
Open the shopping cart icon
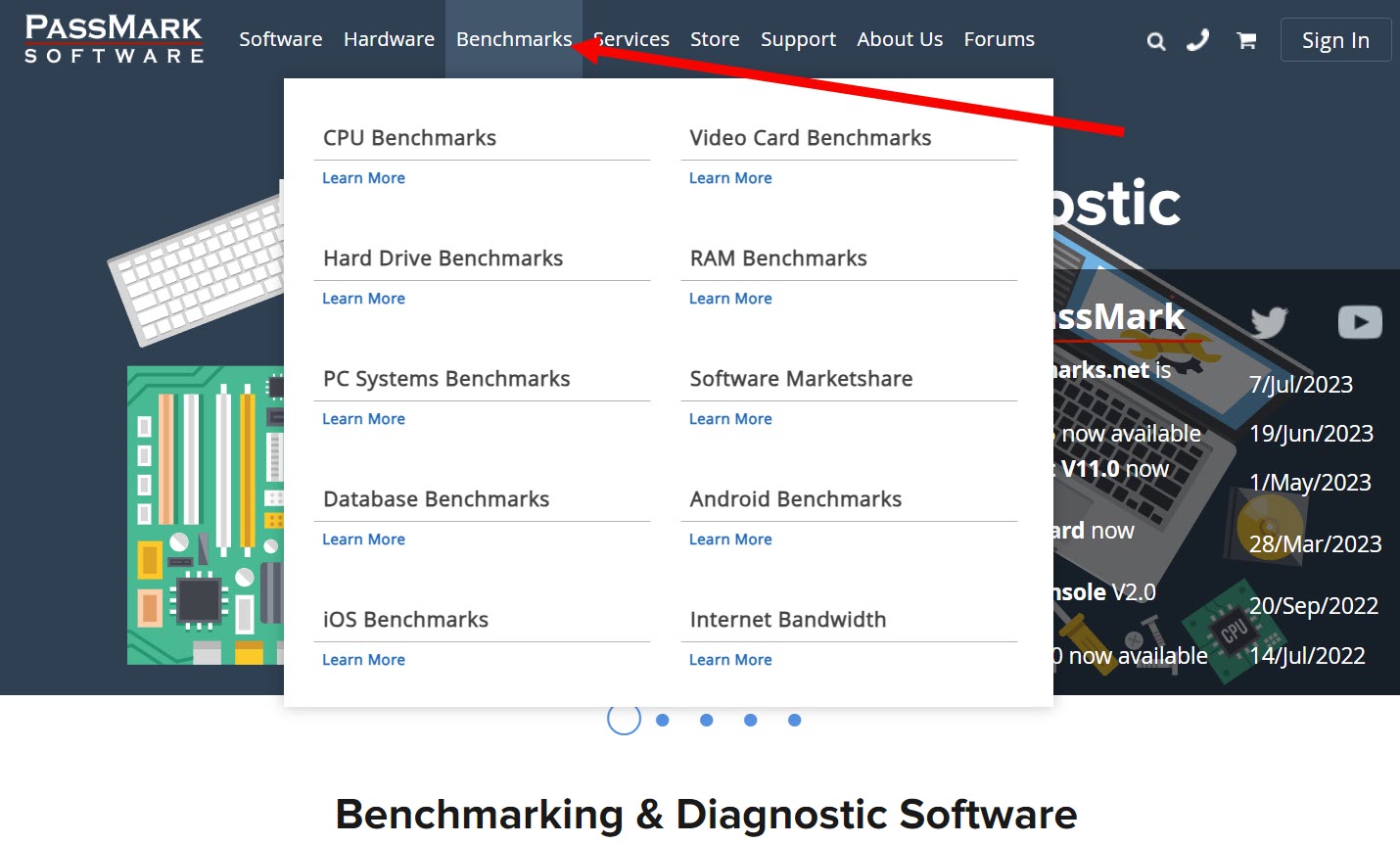[1246, 40]
